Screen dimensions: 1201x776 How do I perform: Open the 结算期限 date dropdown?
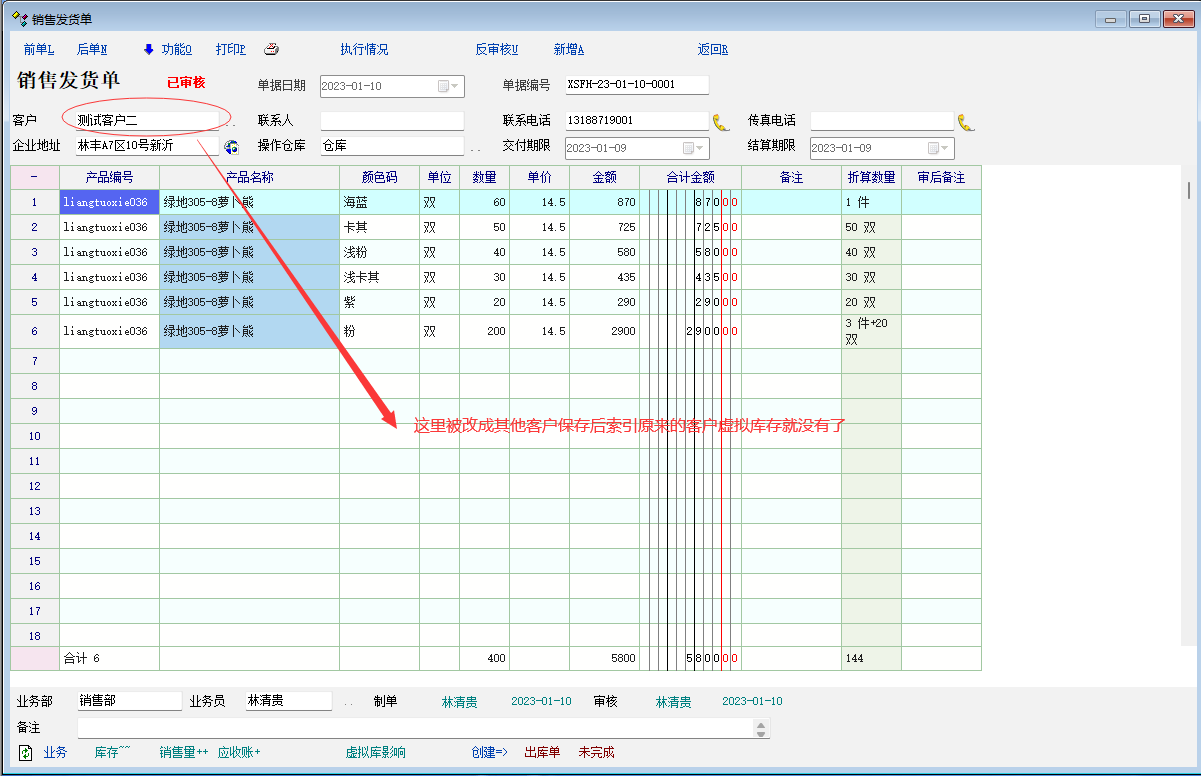pyautogui.click(x=946, y=148)
